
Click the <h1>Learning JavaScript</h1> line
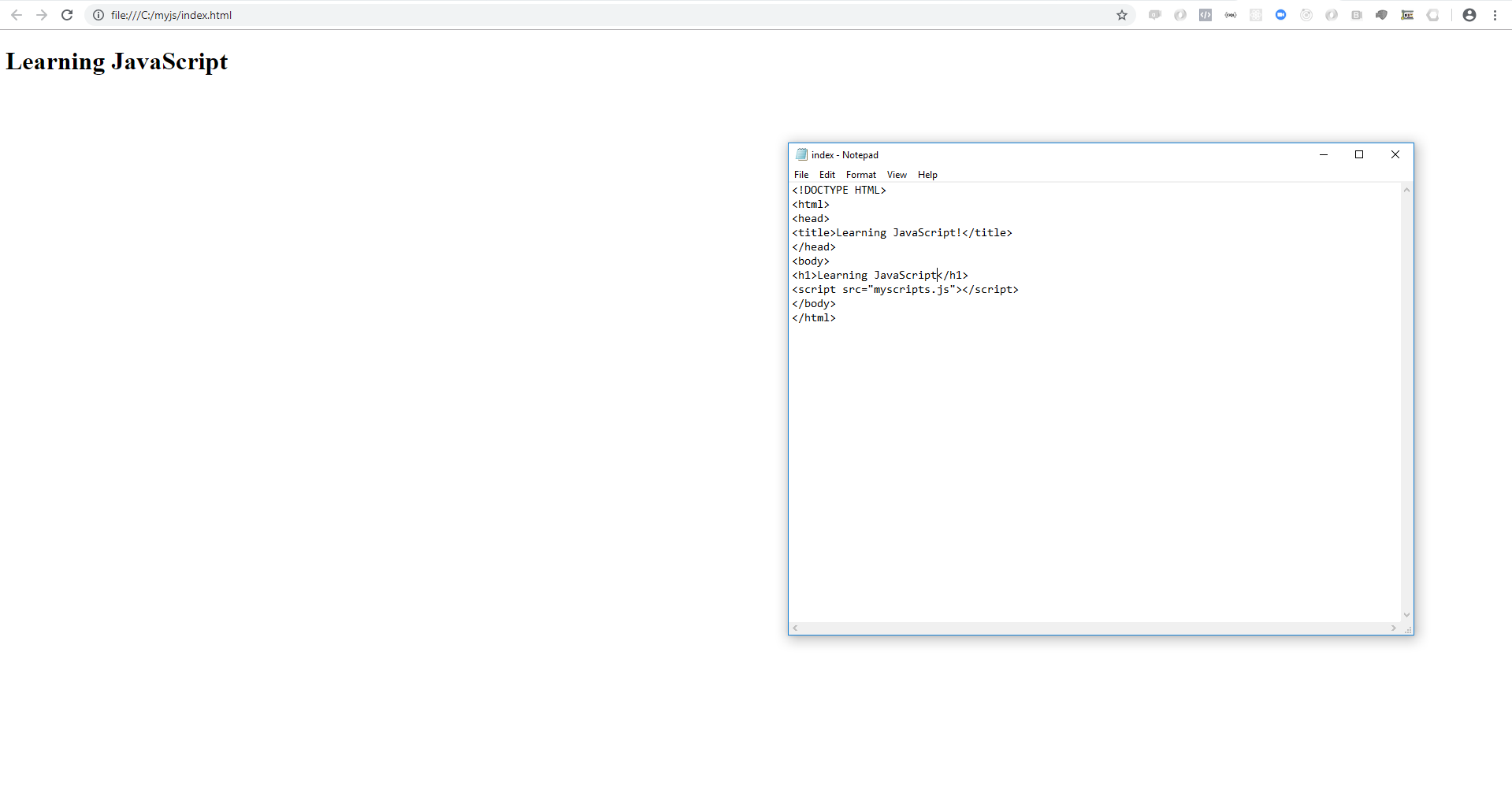880,275
